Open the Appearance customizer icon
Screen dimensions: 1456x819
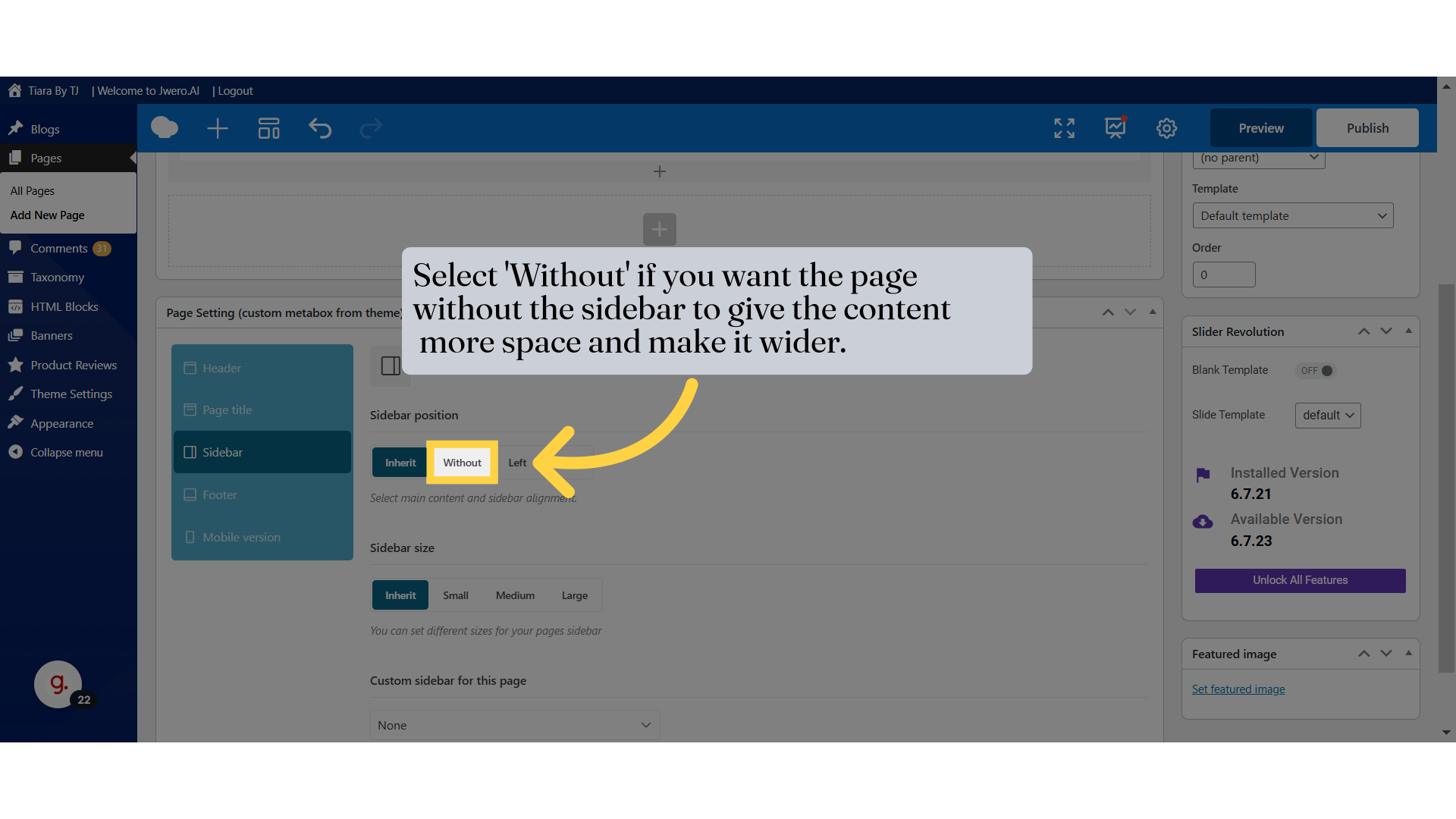16,422
